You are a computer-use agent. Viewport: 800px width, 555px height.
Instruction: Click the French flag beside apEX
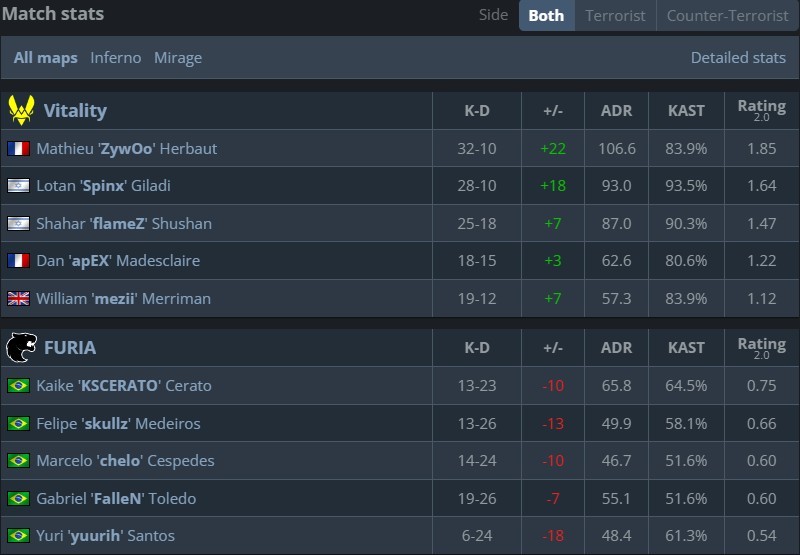tap(18, 261)
